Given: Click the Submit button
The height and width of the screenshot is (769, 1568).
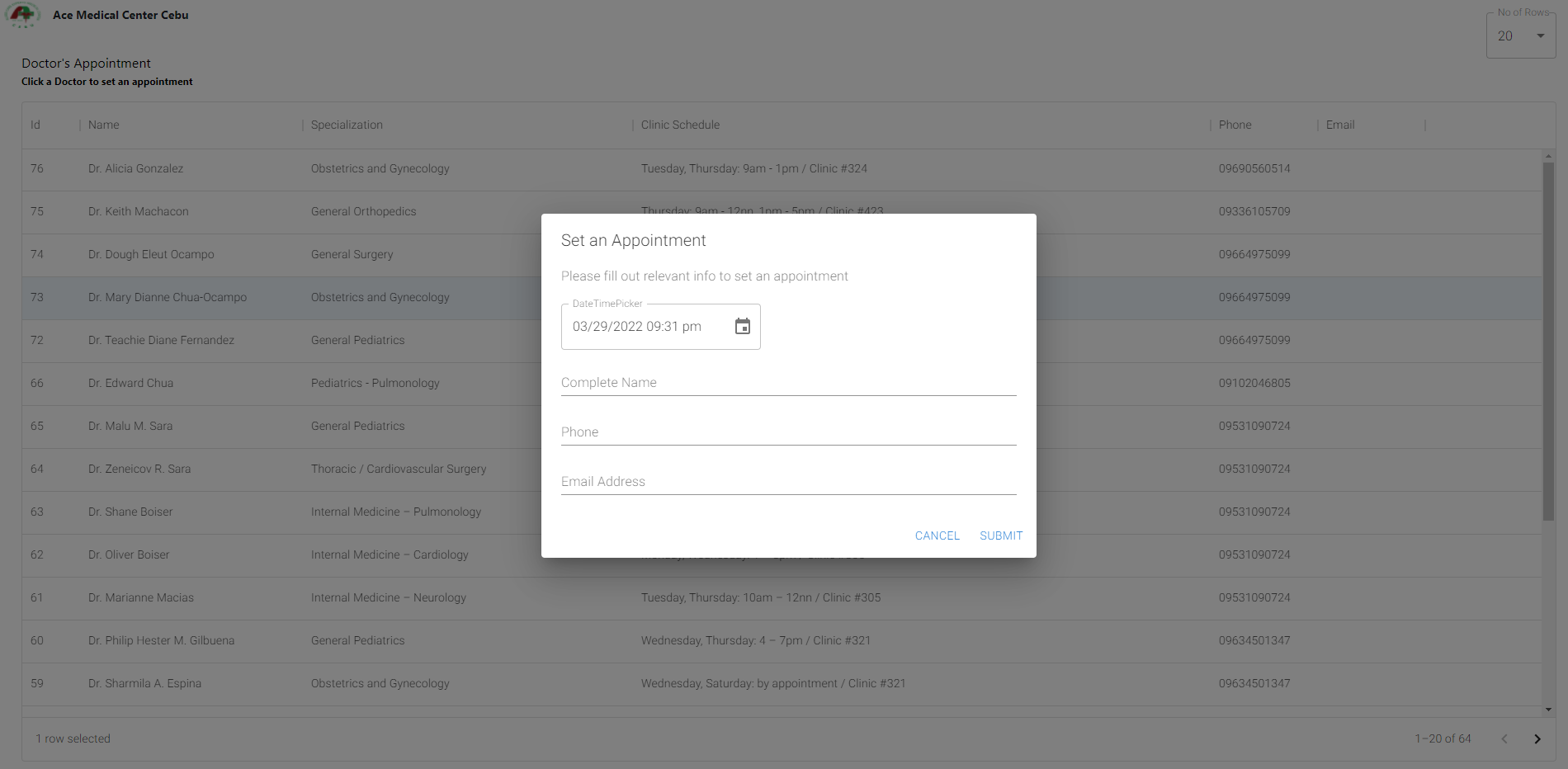Looking at the screenshot, I should tap(1000, 535).
